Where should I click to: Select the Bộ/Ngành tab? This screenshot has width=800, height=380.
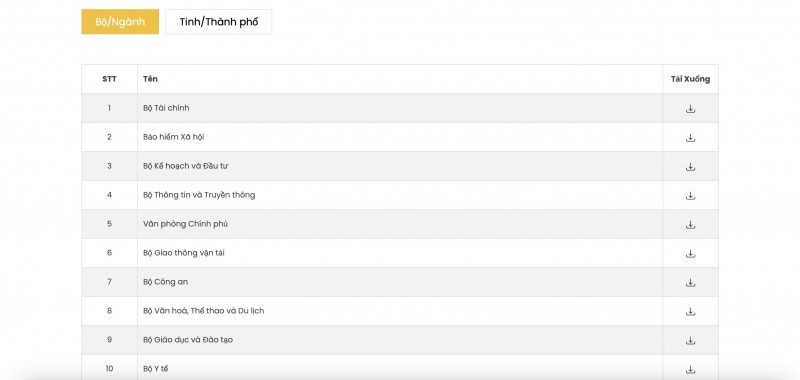click(120, 22)
